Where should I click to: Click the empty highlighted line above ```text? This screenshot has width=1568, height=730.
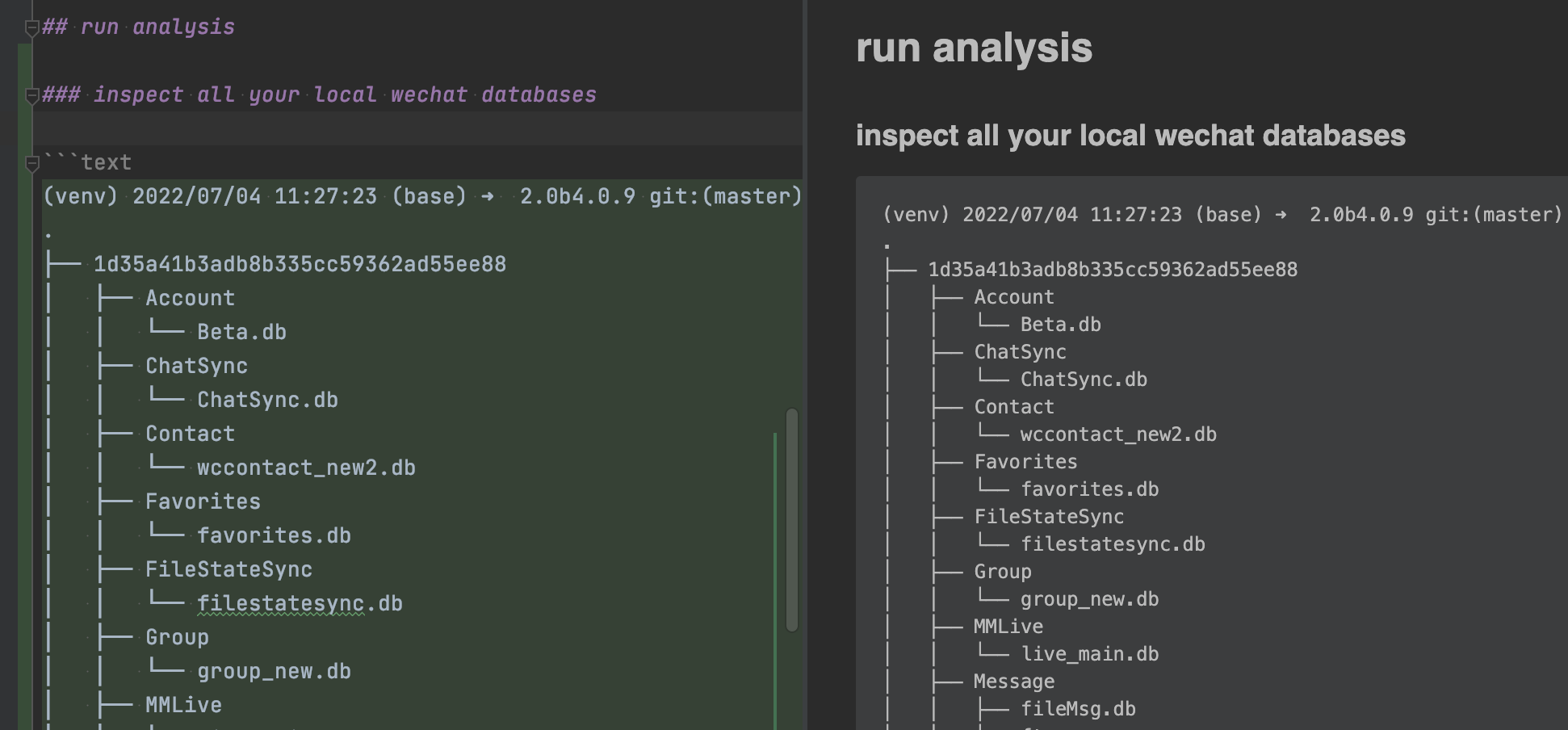click(417, 128)
